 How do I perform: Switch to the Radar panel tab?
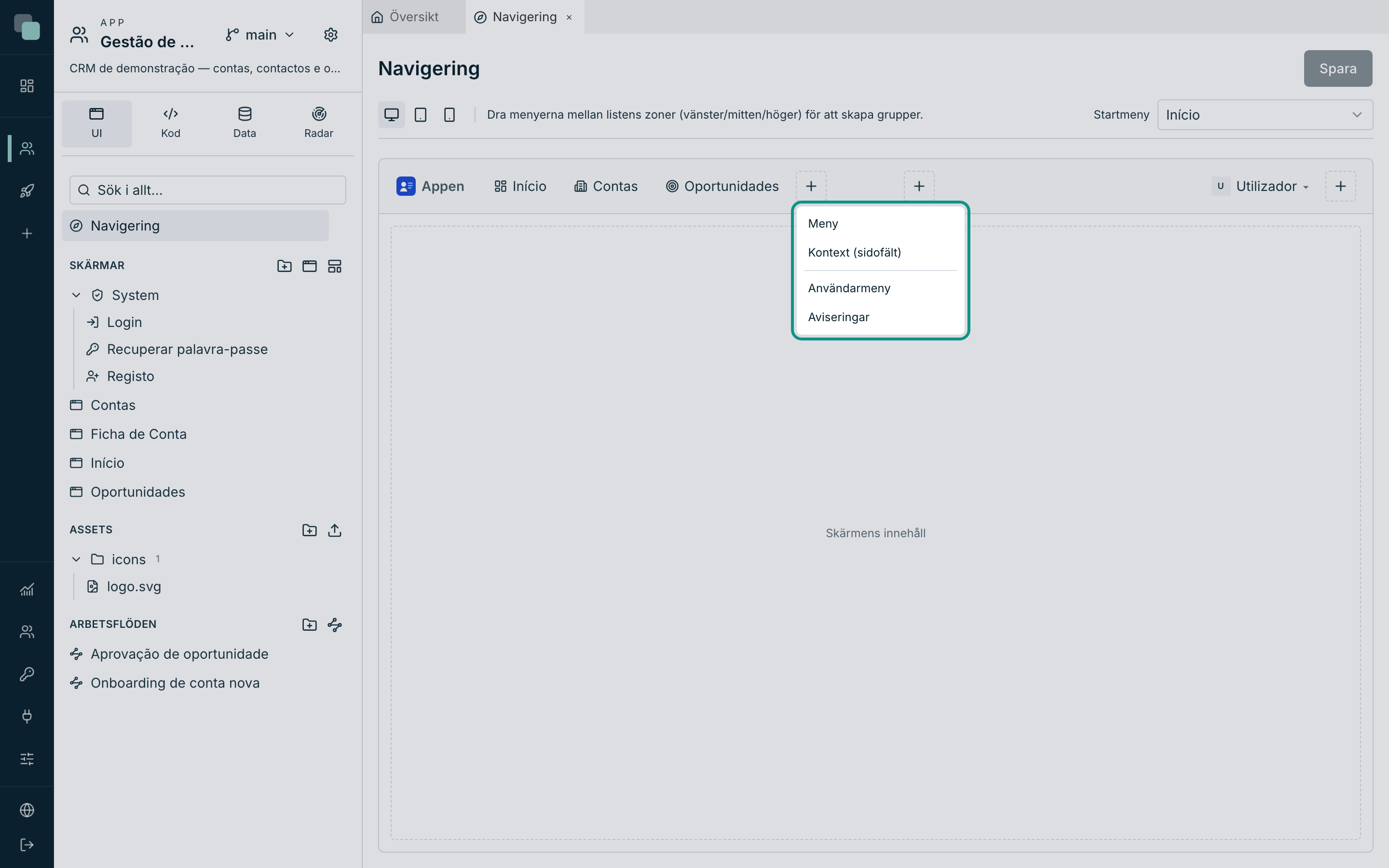tap(318, 123)
